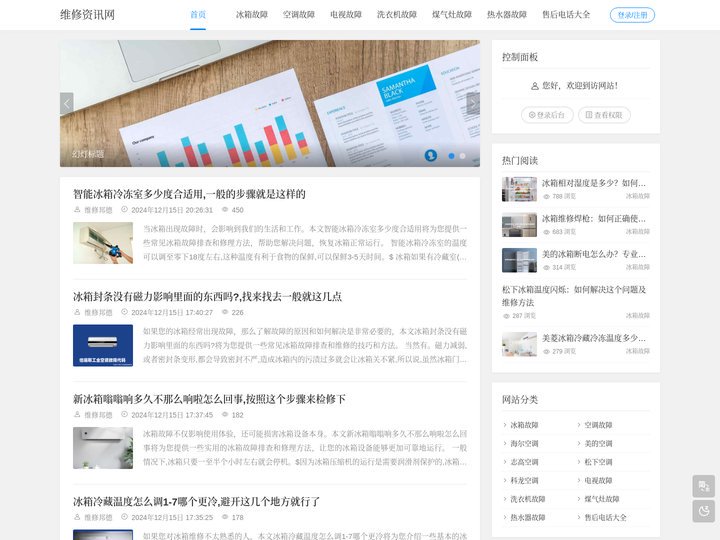Screen dimensions: 720x540
Task: Click the eye icon next to 178 views
Action: click(225, 517)
